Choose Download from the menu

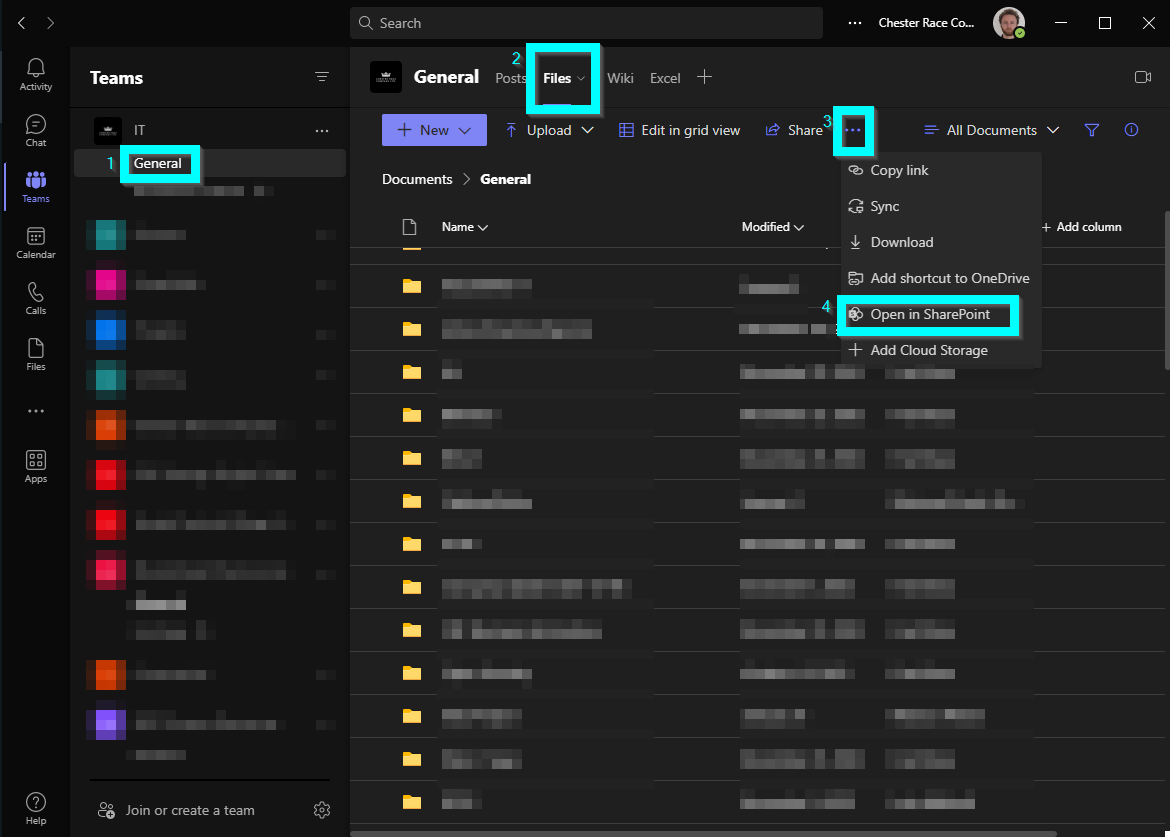pyautogui.click(x=941, y=242)
